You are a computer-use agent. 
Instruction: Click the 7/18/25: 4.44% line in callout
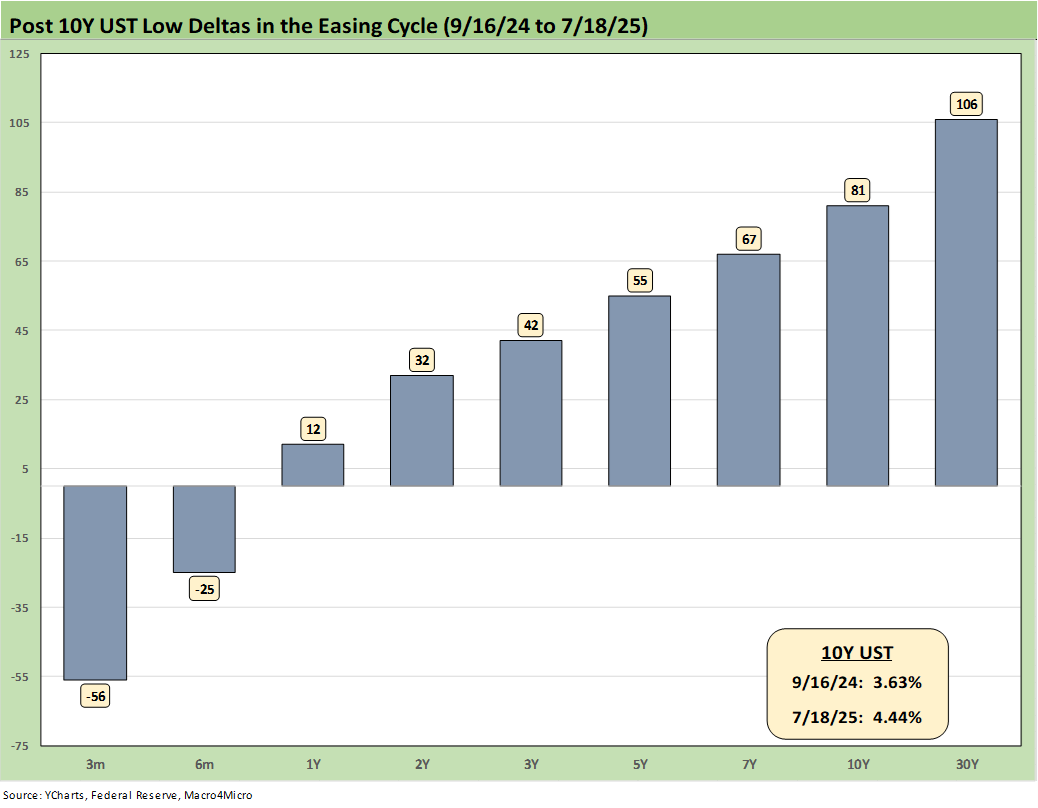pyautogui.click(x=857, y=717)
